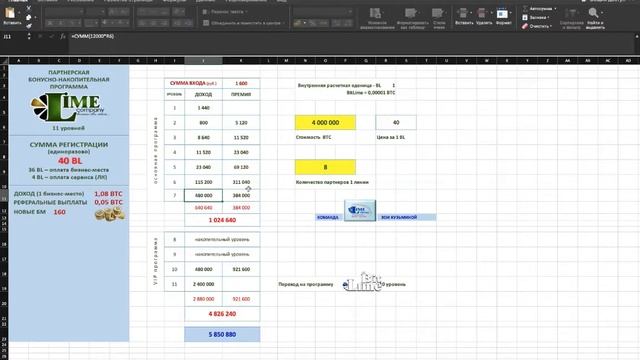Click the Clear (Очистить) eraser icon
The image size is (640, 360).
click(525, 26)
